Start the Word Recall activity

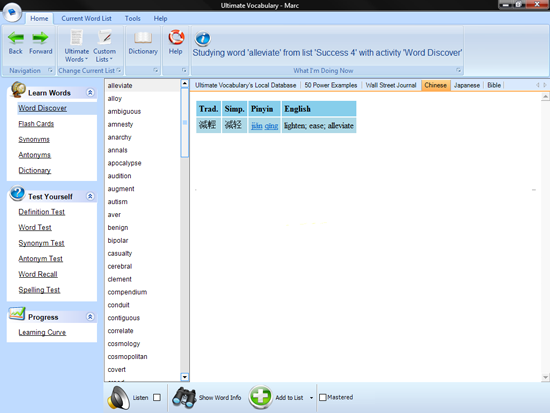click(38, 274)
